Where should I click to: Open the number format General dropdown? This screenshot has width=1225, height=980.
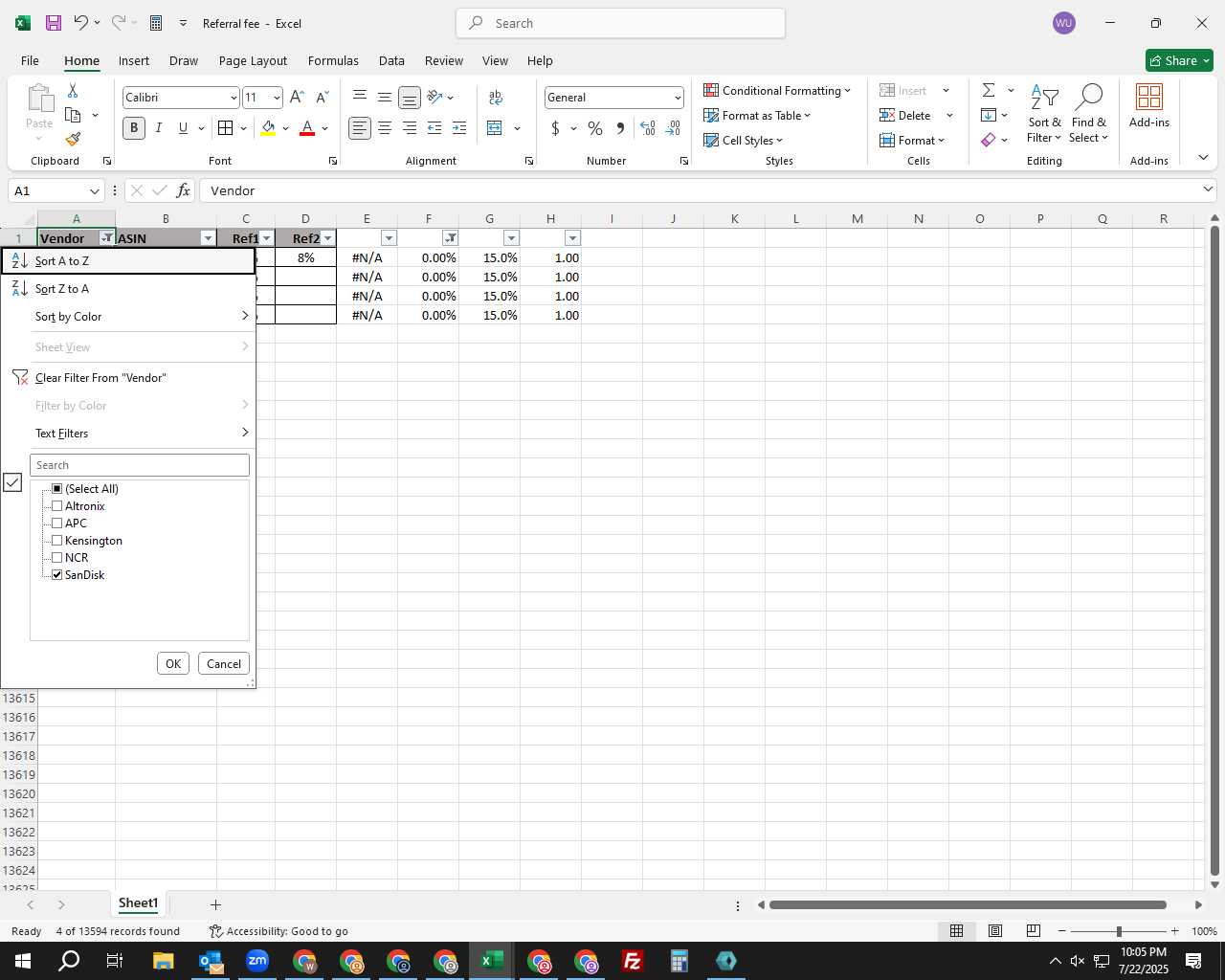click(678, 98)
